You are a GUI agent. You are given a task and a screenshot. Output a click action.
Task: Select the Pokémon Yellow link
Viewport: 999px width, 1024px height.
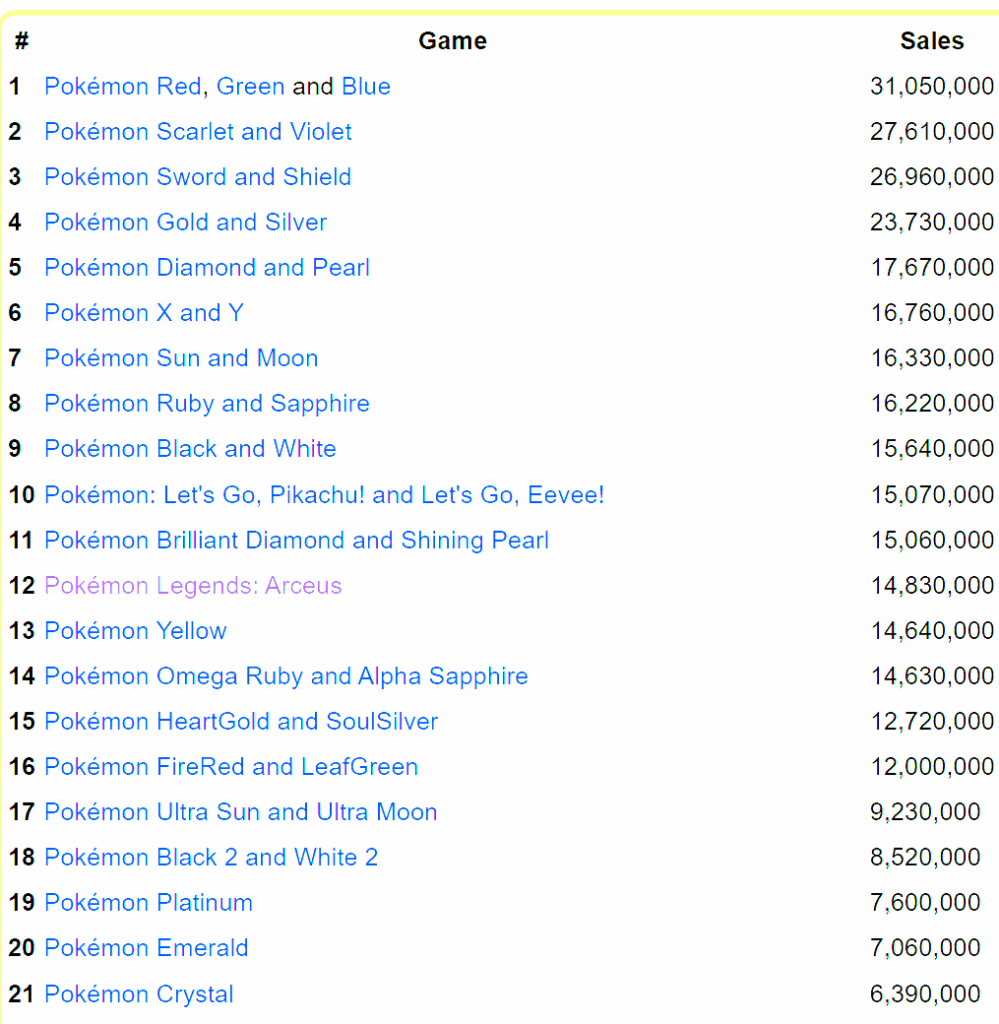point(135,631)
